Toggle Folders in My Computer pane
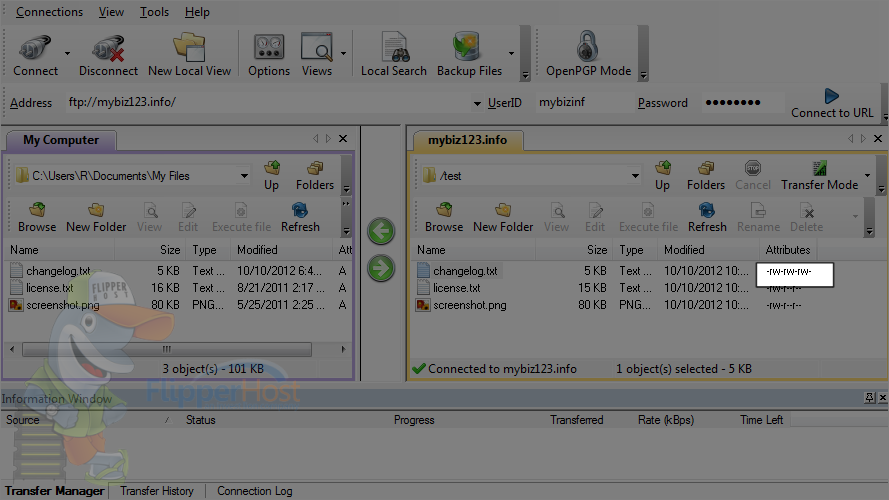The image size is (889, 500). click(315, 176)
